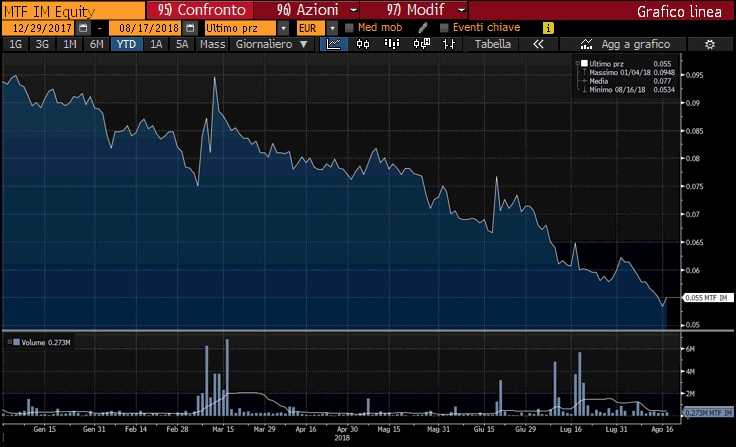Click 97) Modif menu button
Viewport: 736px width, 447px height.
point(414,10)
